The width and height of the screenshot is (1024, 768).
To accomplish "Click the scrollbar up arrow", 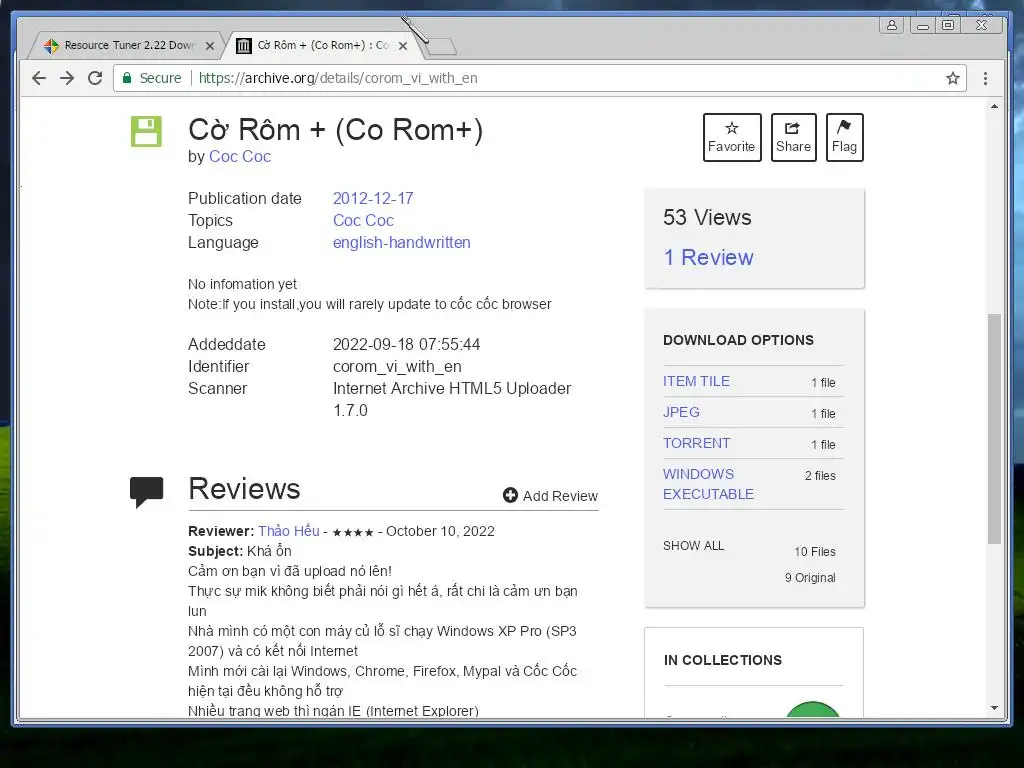I will pos(994,106).
